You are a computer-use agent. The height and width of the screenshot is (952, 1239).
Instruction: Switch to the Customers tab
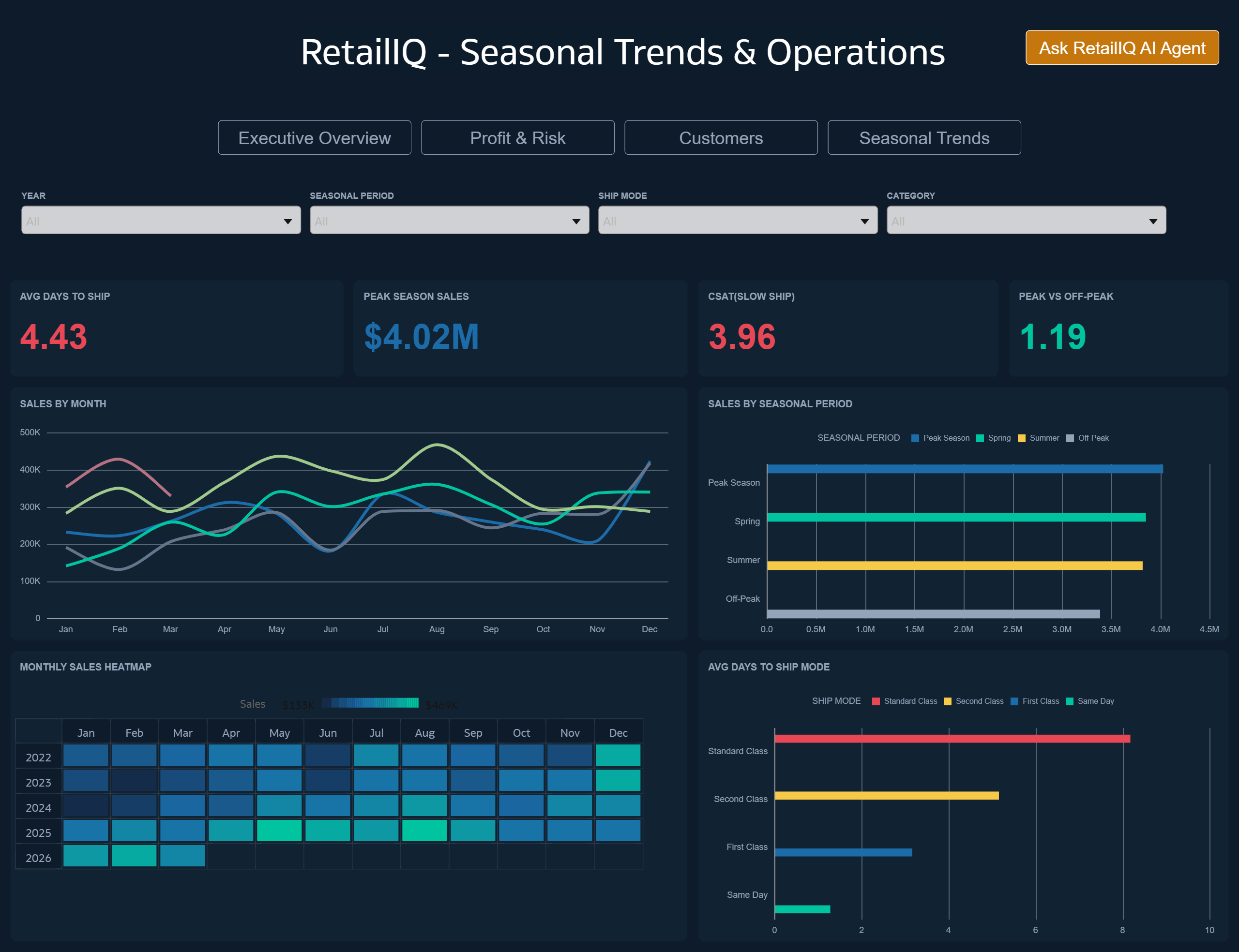721,138
